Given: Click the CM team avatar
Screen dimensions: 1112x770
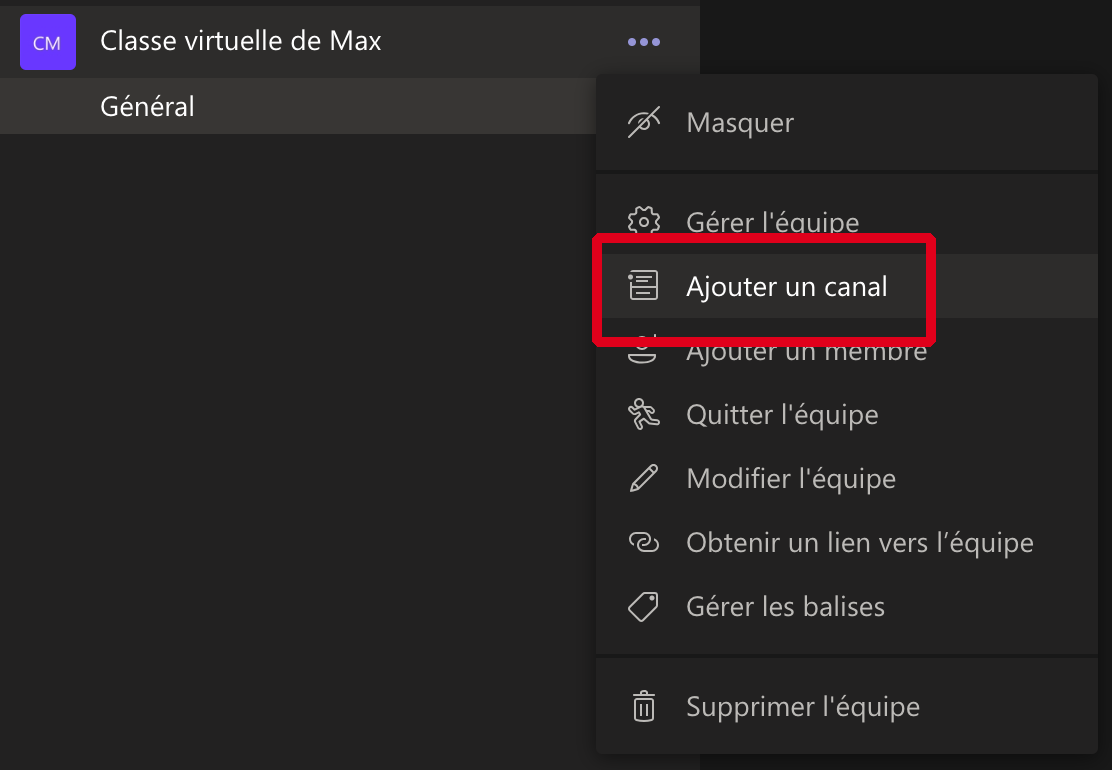Looking at the screenshot, I should (48, 42).
